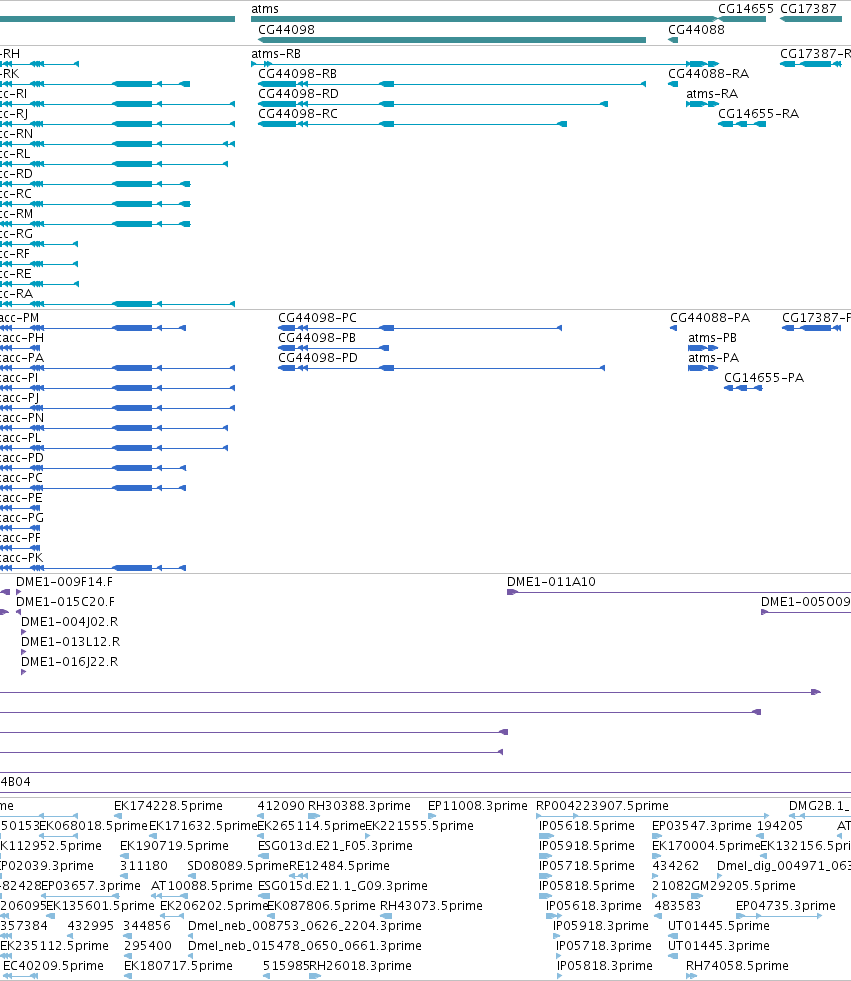Select the CG44098-PC protein label
The height and width of the screenshot is (981, 851).
pos(317,318)
